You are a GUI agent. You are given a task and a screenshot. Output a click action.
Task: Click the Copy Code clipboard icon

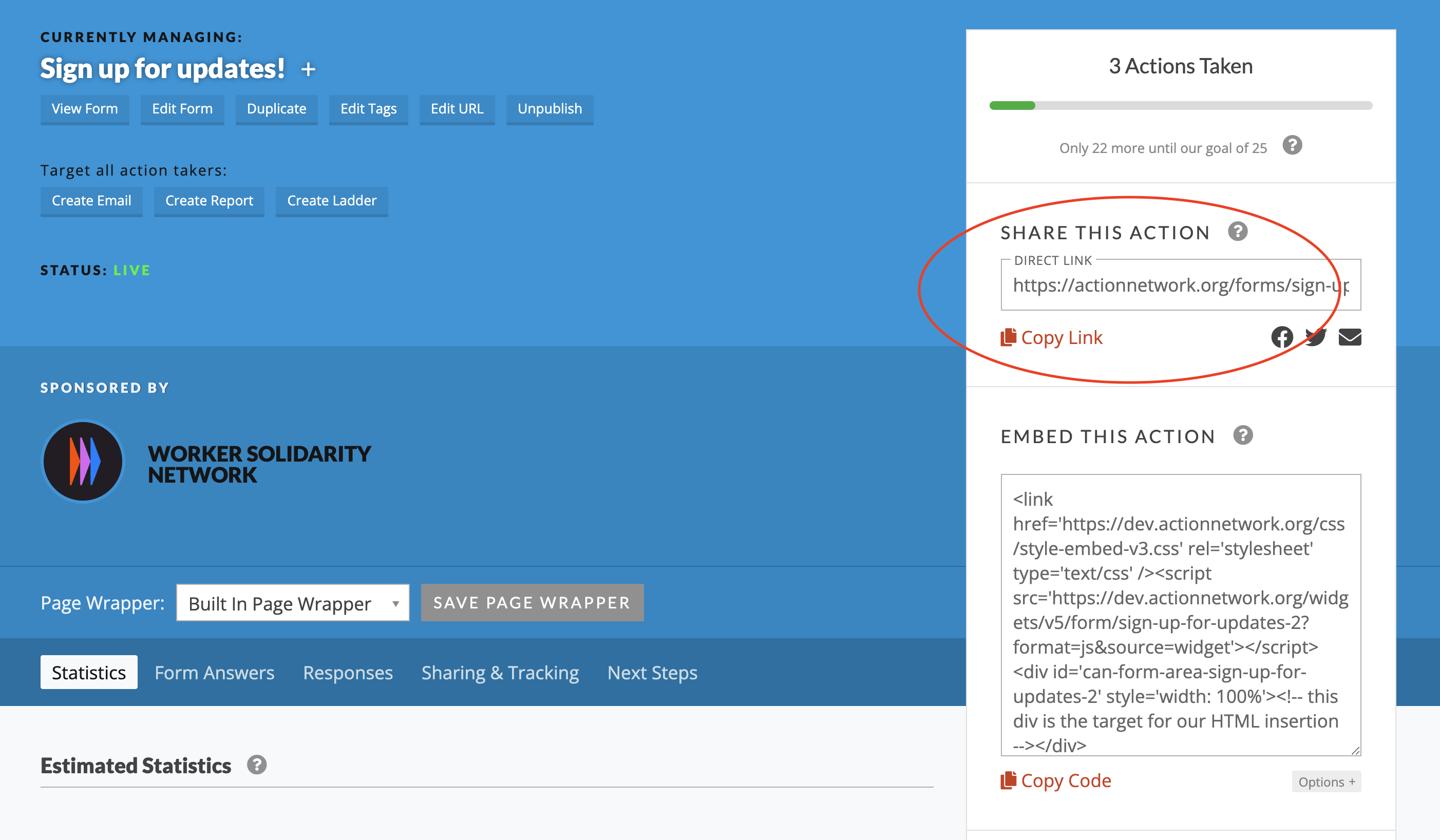(x=1008, y=780)
